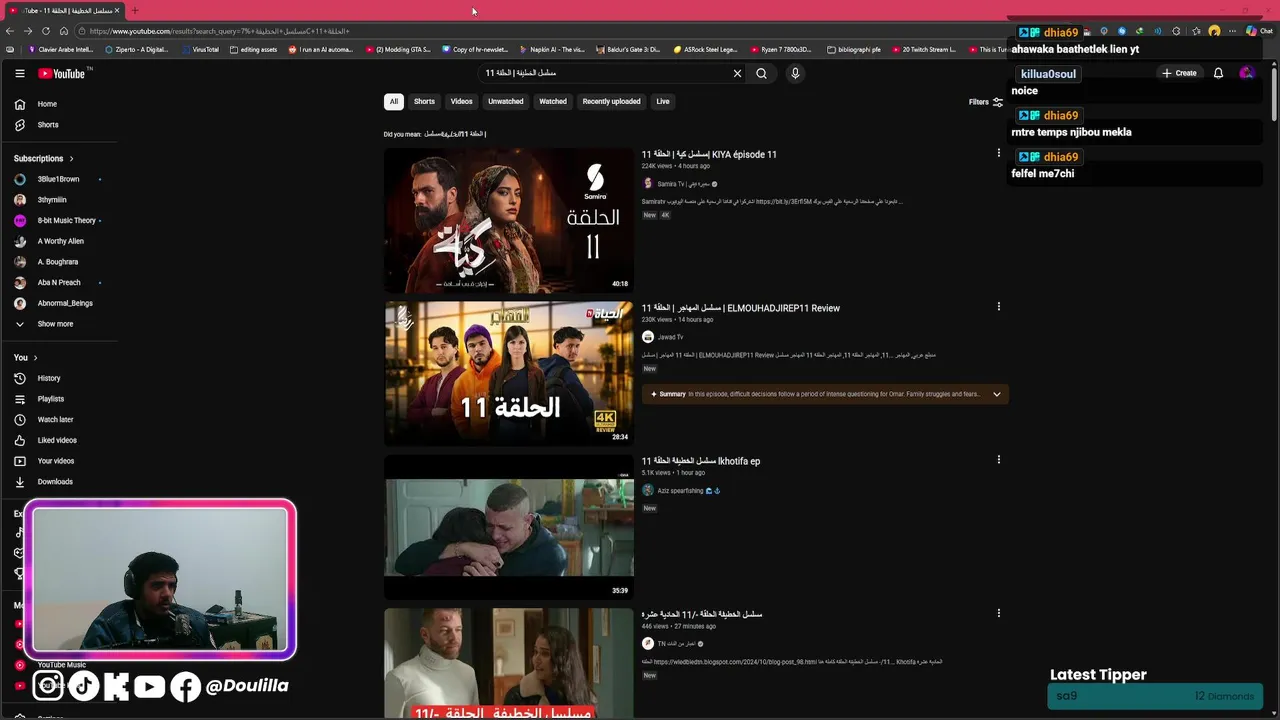Select the Videos filter chip
Viewport: 1280px width, 720px height.
pyautogui.click(x=461, y=101)
